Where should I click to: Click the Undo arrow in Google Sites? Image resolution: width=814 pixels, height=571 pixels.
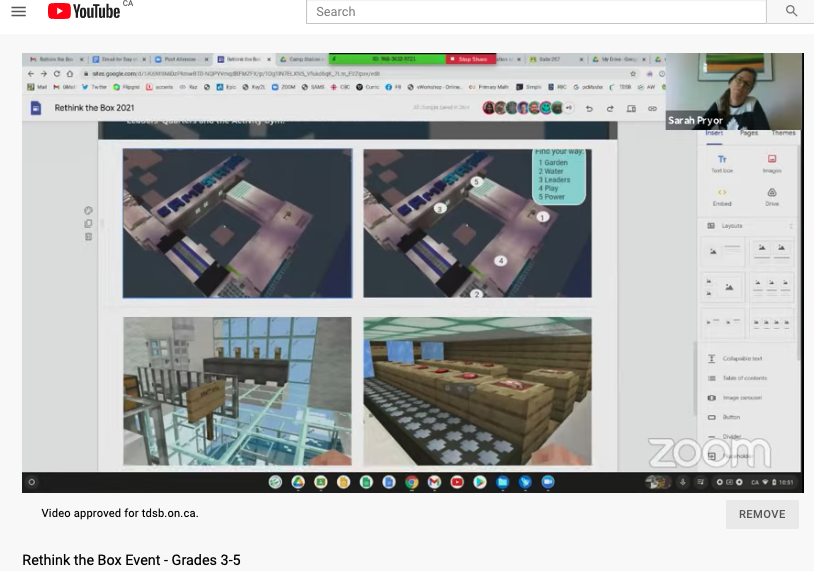(x=589, y=108)
